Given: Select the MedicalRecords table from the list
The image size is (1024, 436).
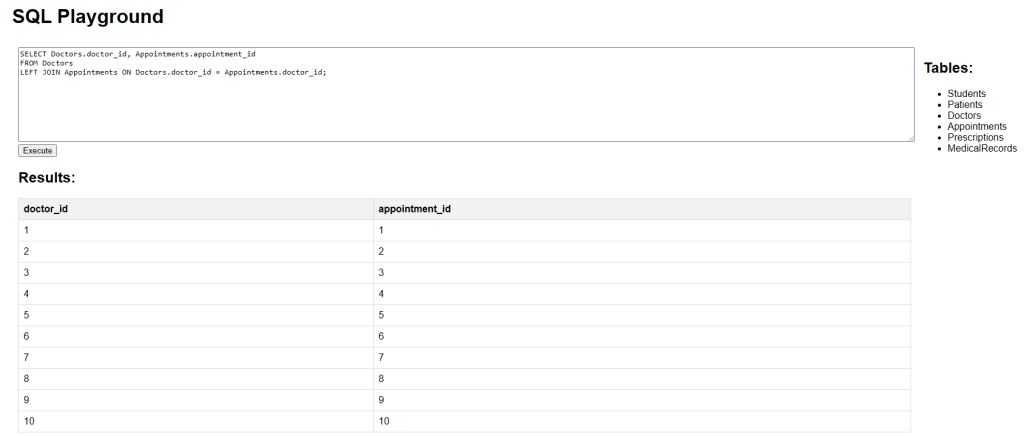Looking at the screenshot, I should pyautogui.click(x=982, y=149).
